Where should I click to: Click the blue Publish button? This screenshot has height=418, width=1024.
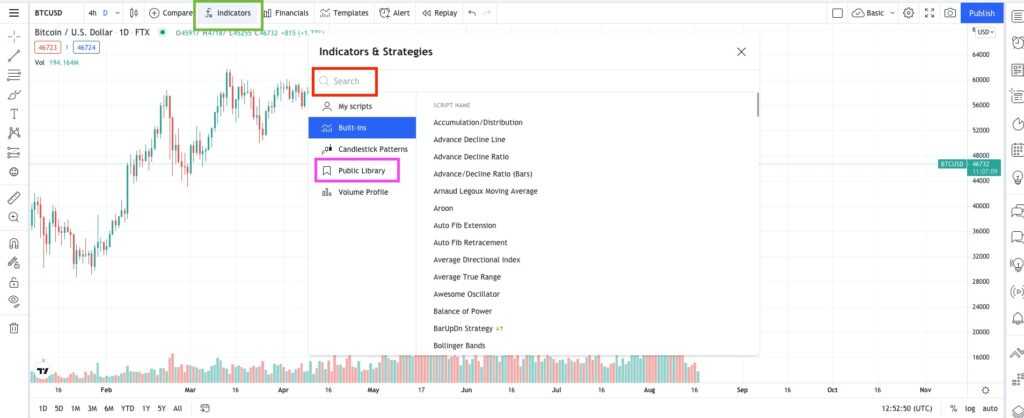(982, 13)
